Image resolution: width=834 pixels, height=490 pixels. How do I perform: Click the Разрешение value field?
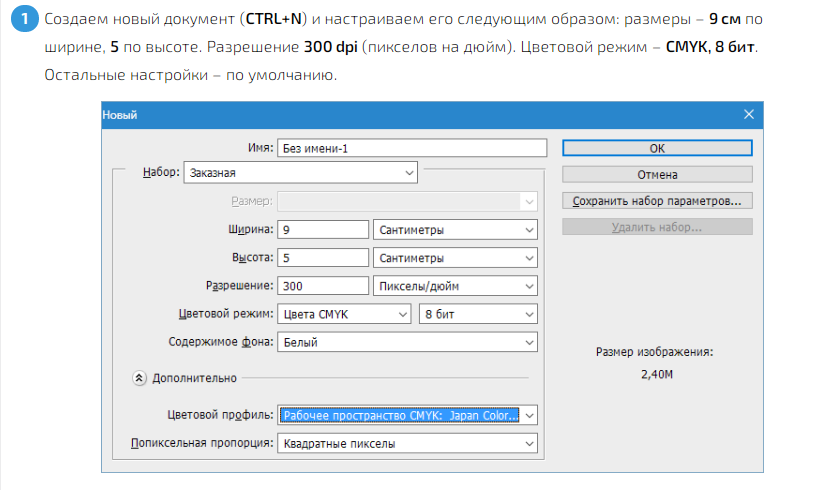tap(323, 286)
